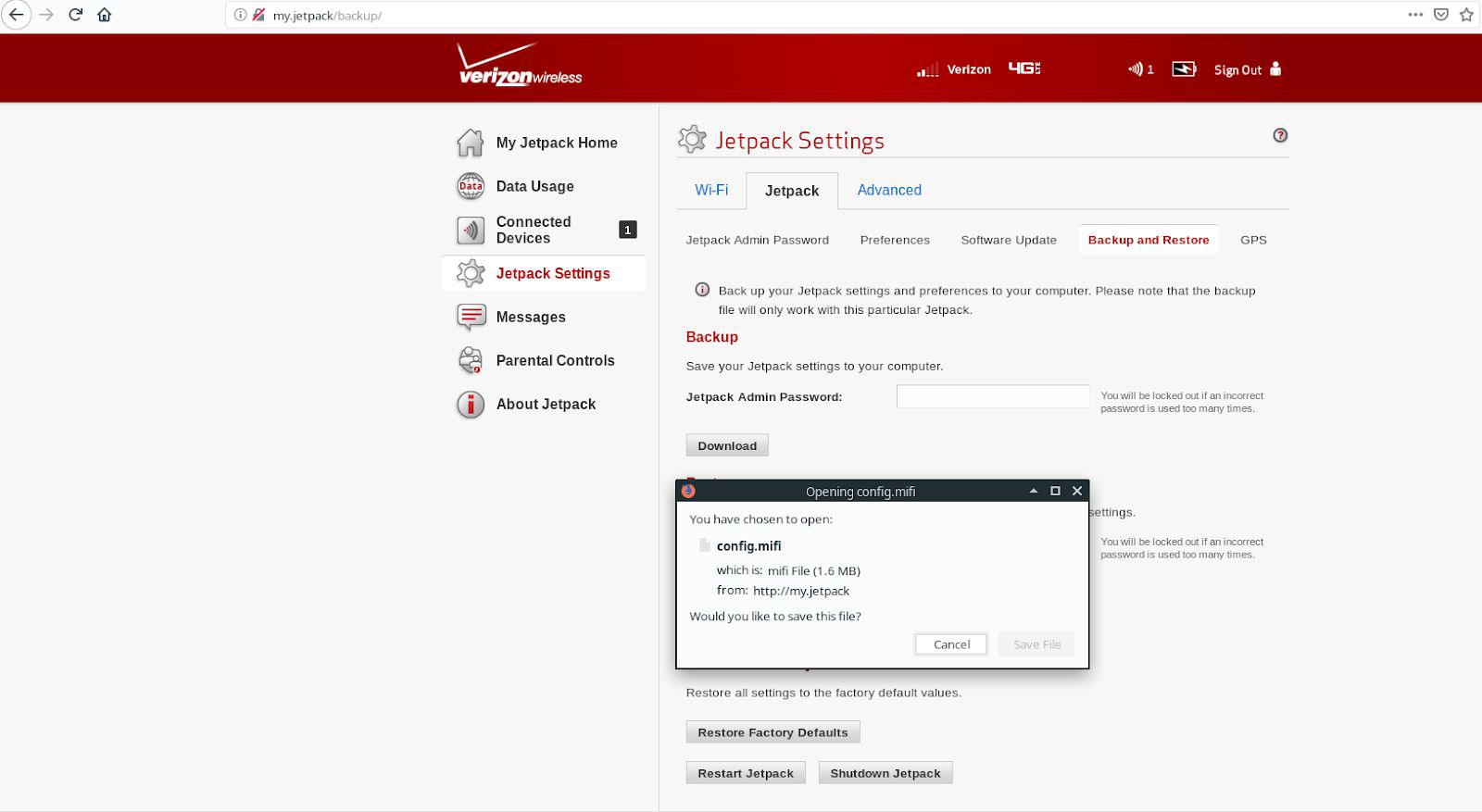Click Restart Jetpack button
This screenshot has width=1482, height=812.
tap(746, 773)
